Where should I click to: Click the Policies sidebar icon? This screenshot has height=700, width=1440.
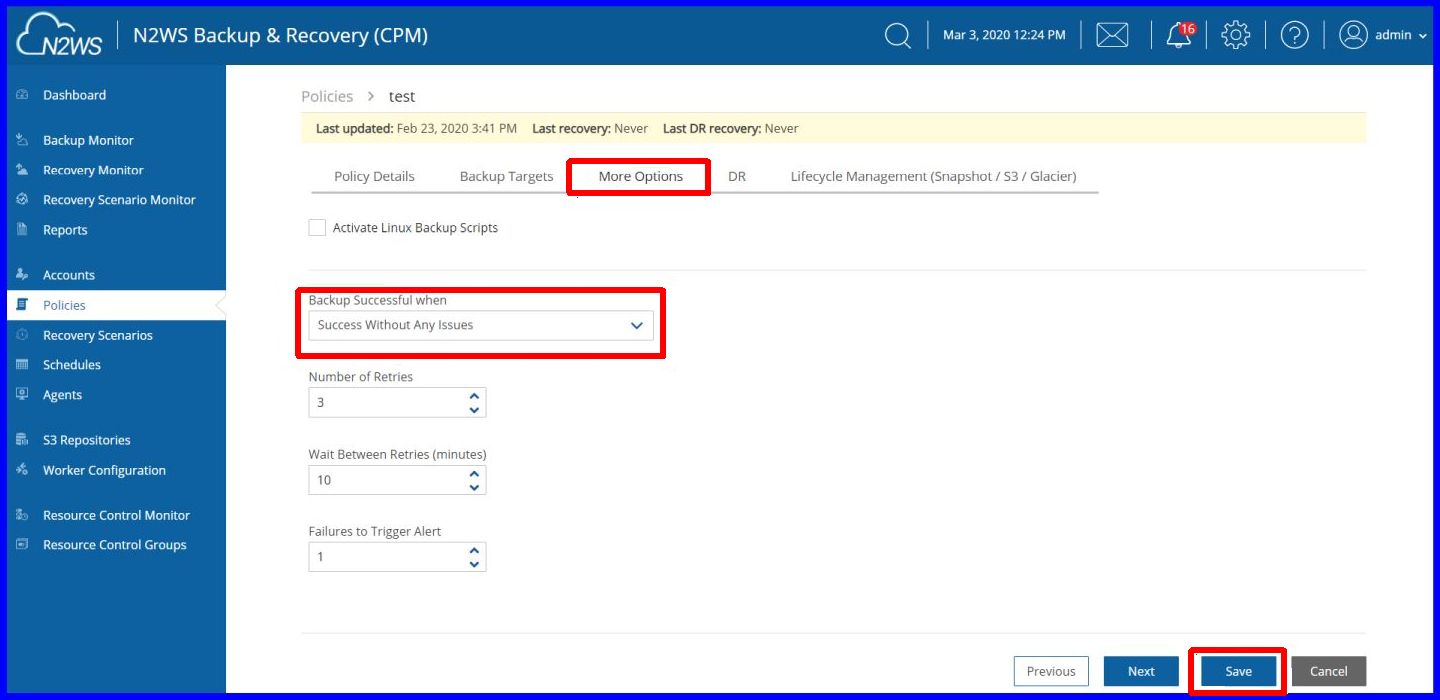[x=22, y=305]
